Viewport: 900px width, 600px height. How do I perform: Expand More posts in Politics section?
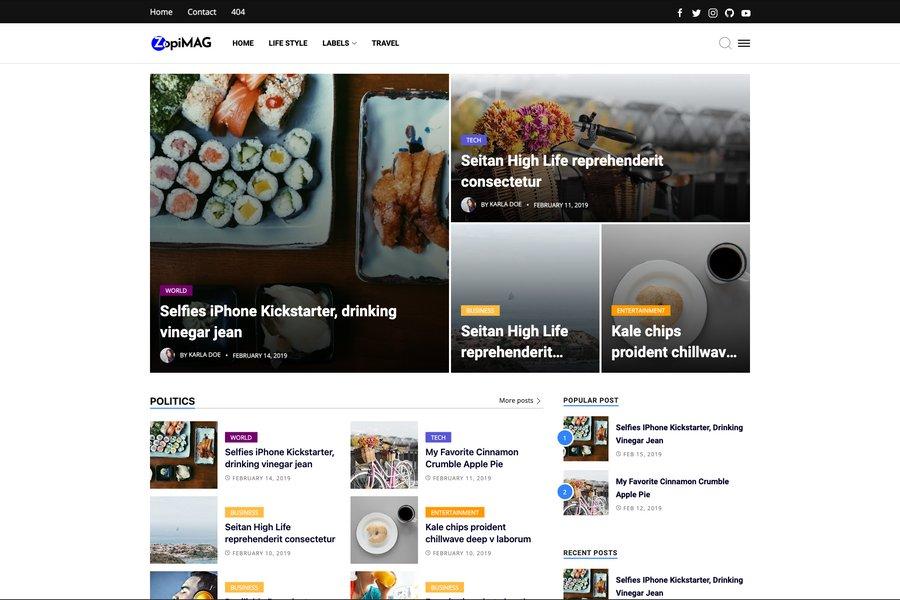(514, 399)
